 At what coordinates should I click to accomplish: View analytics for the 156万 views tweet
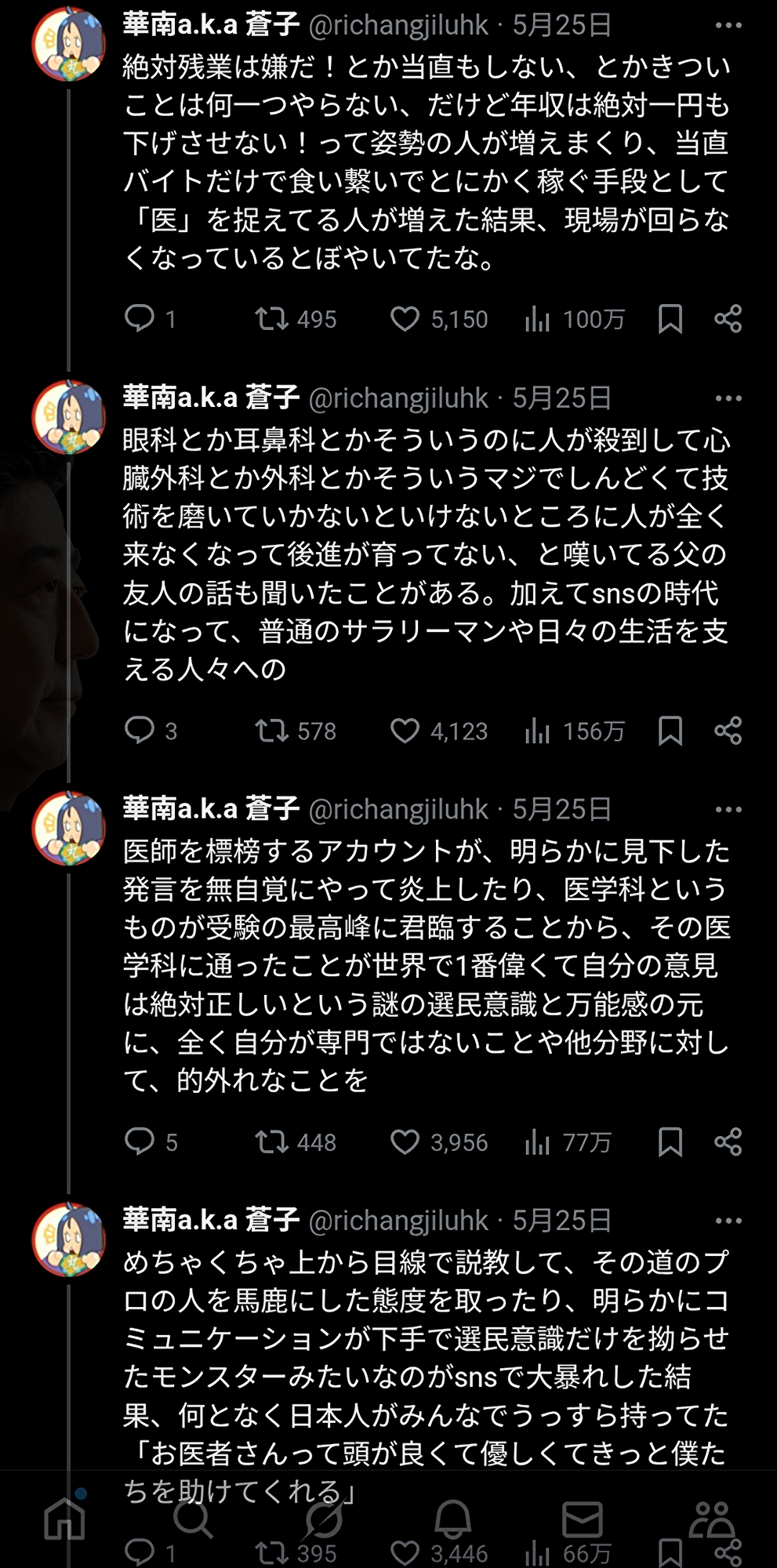[x=537, y=731]
